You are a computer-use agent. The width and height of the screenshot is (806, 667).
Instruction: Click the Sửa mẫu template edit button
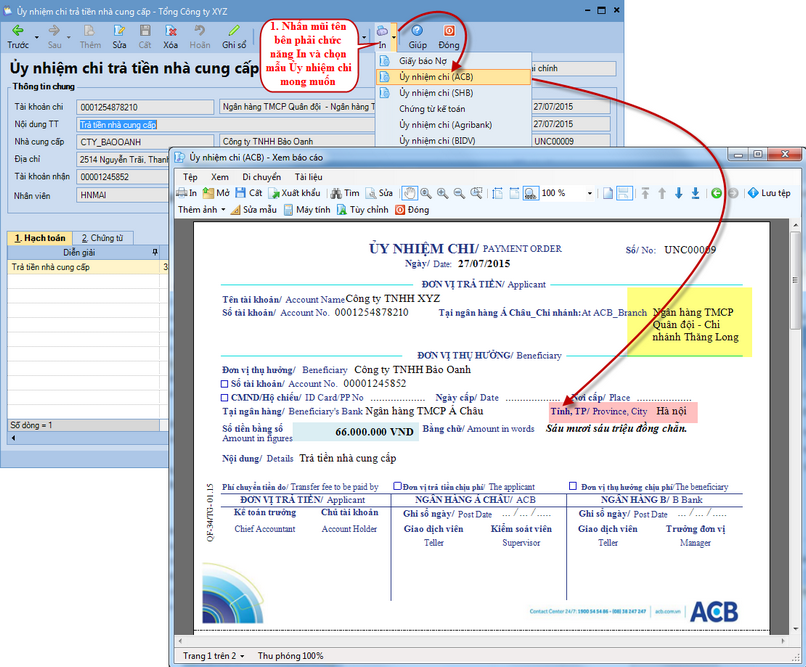pyautogui.click(x=253, y=210)
